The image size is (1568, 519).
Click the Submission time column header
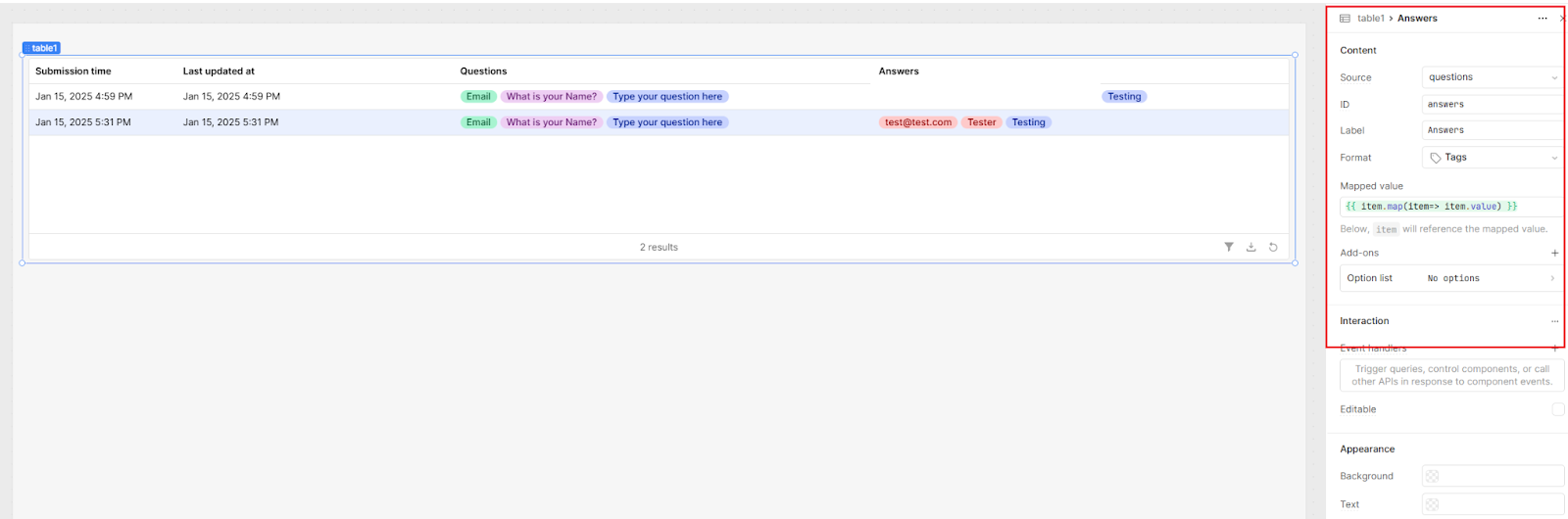click(73, 71)
